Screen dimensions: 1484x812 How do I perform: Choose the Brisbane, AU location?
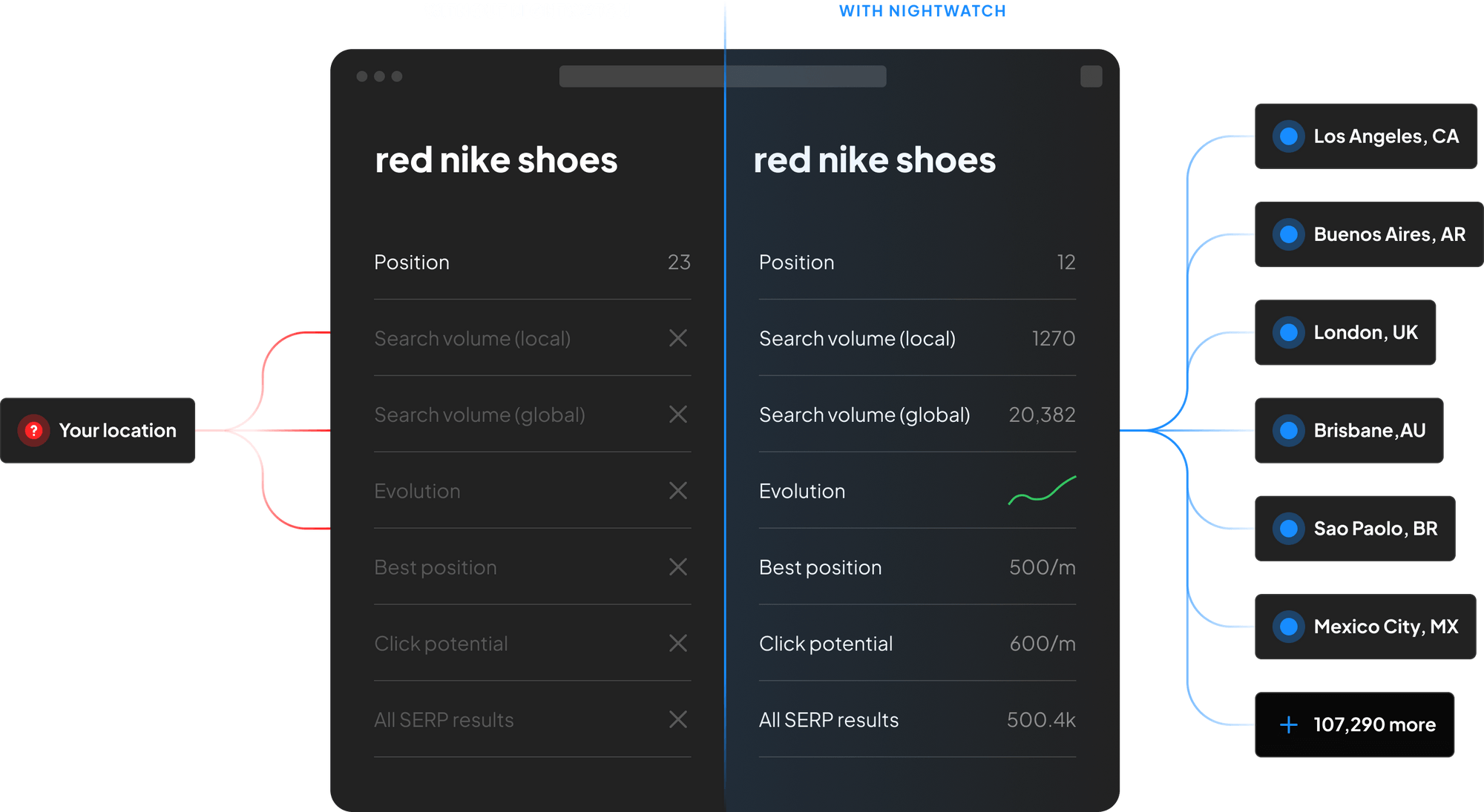[x=1369, y=430]
